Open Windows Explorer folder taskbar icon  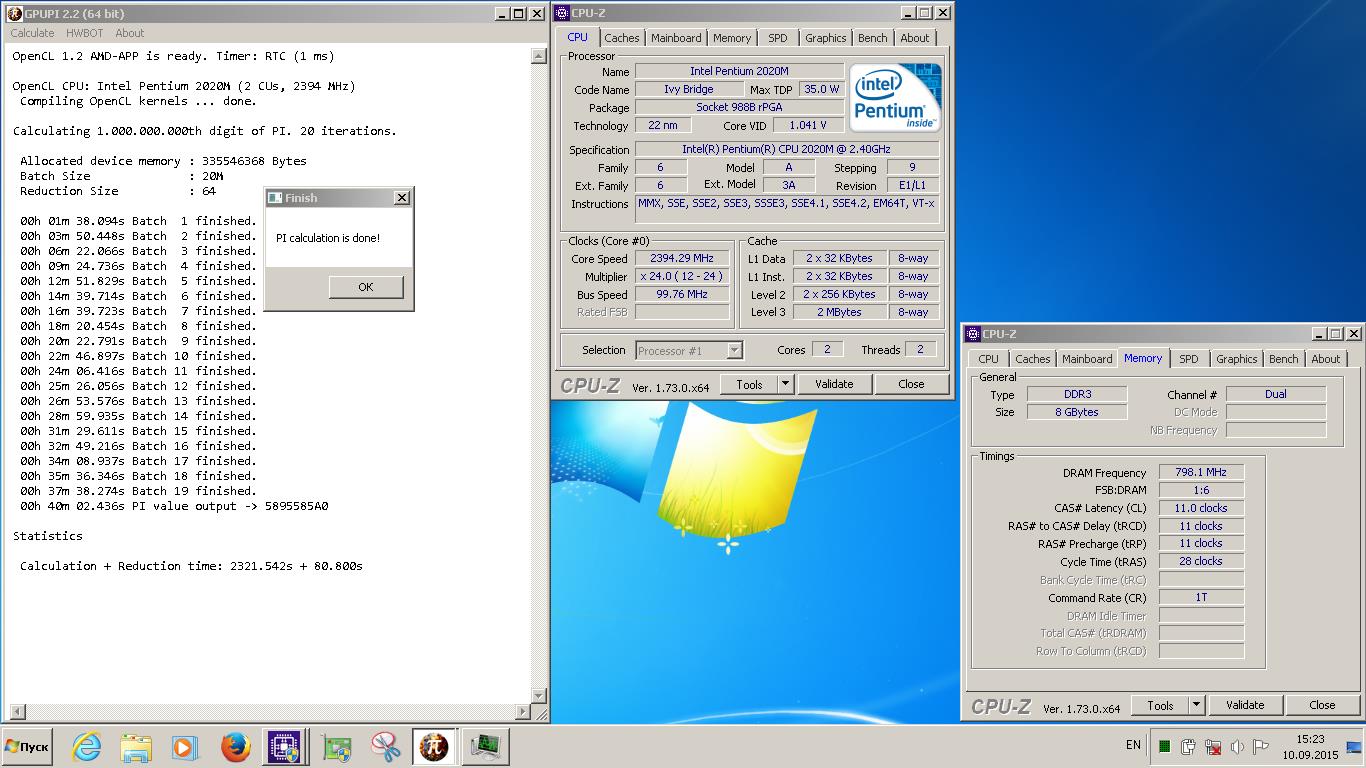tap(135, 747)
